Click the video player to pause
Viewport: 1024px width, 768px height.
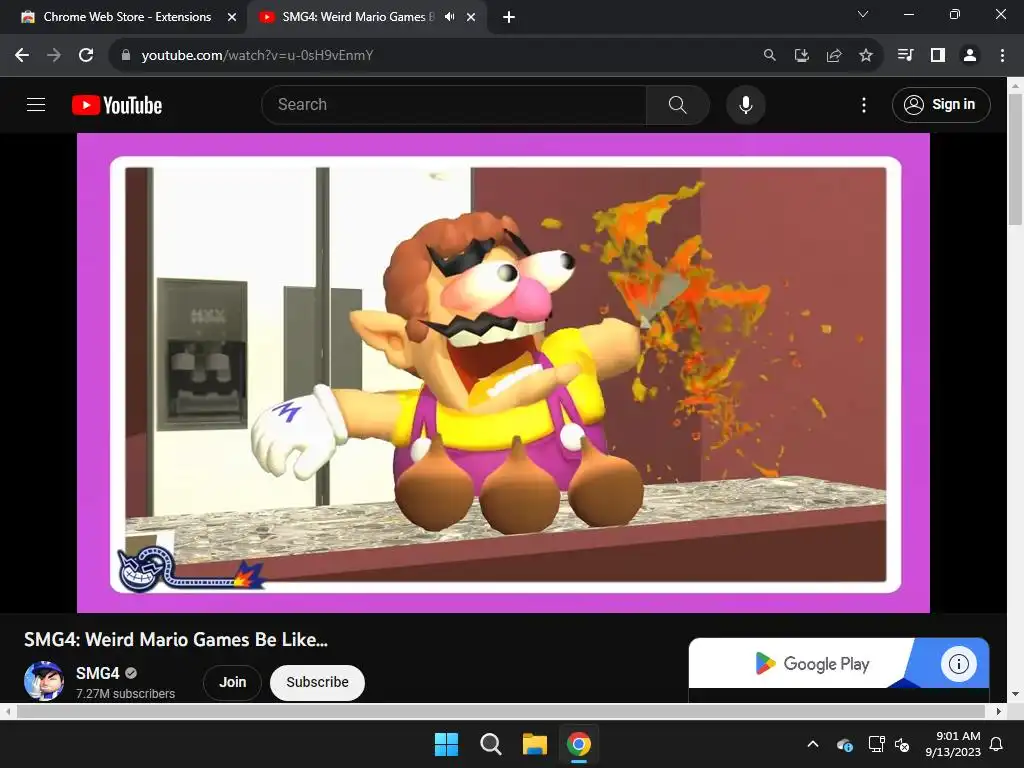[503, 373]
